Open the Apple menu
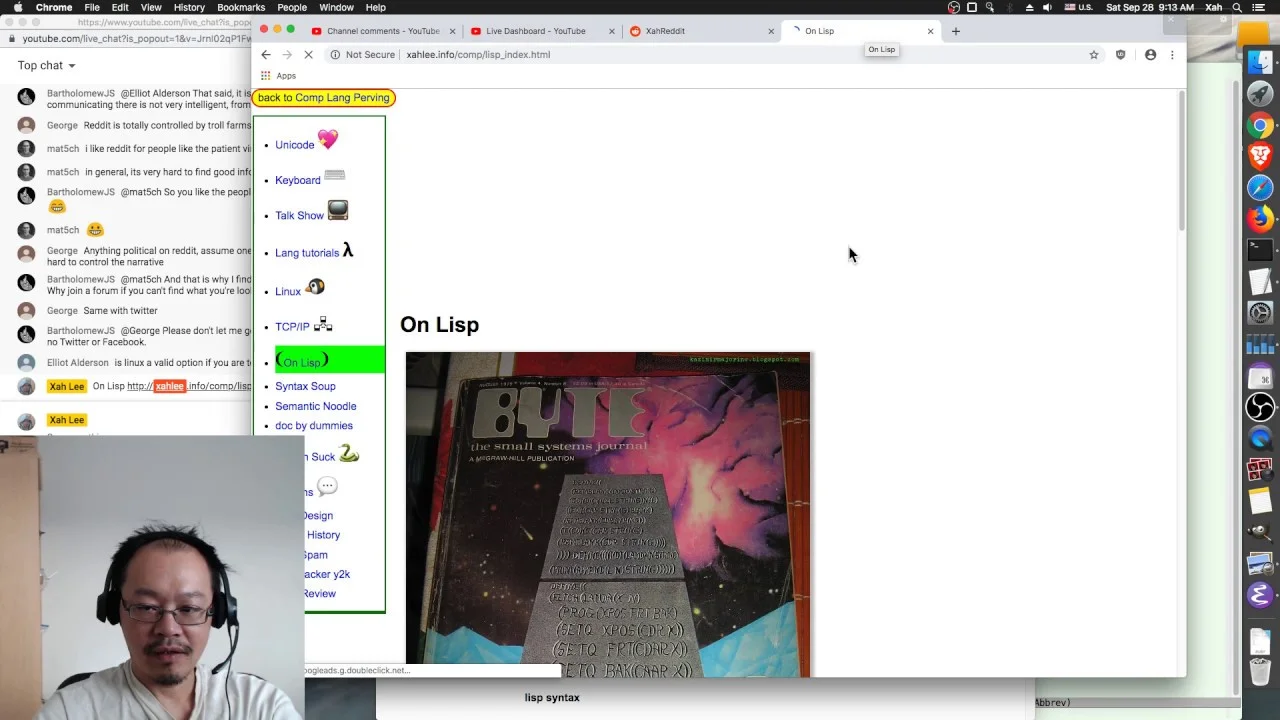 pyautogui.click(x=18, y=7)
